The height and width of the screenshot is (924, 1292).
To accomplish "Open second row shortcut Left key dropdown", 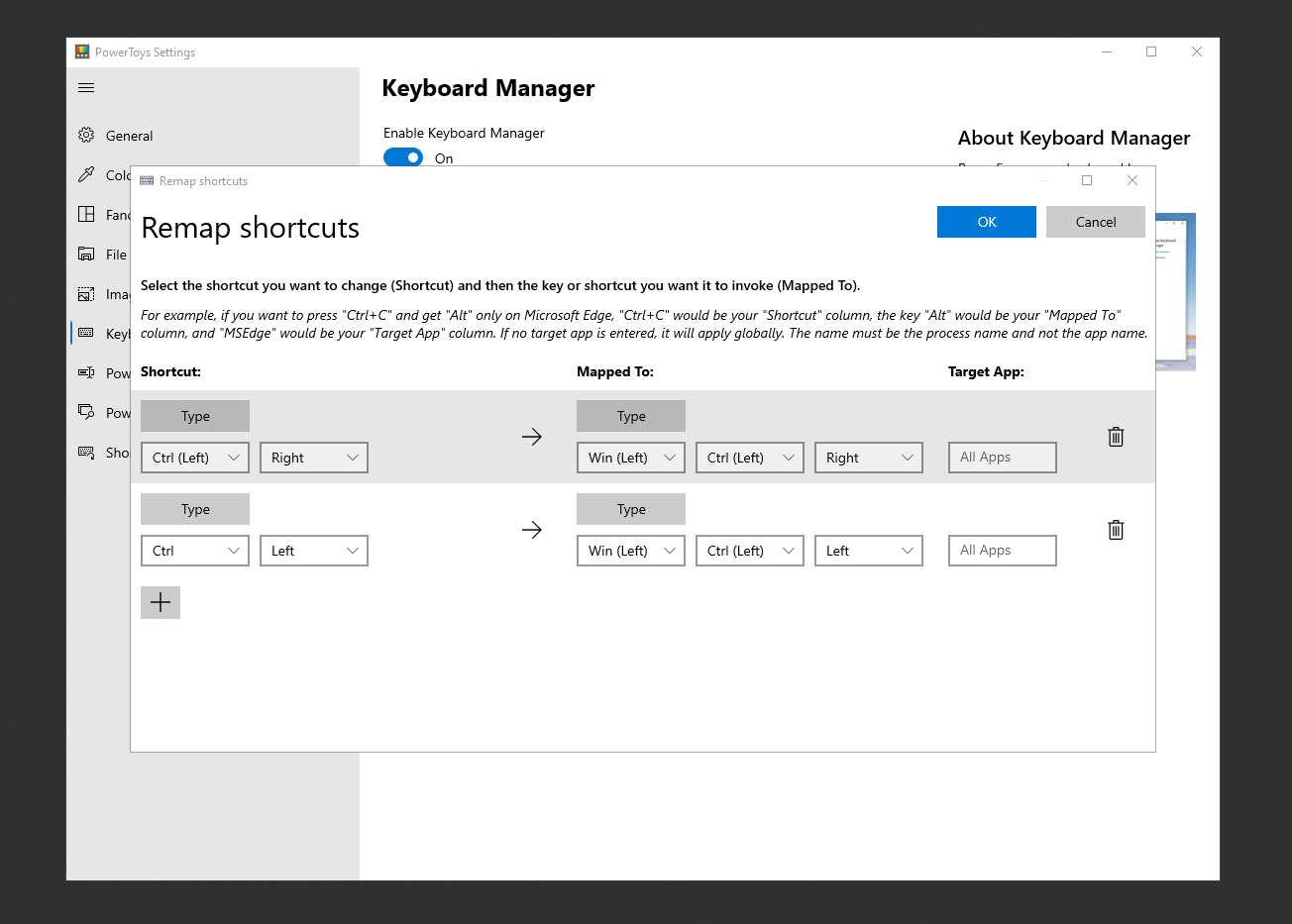I will 314,551.
